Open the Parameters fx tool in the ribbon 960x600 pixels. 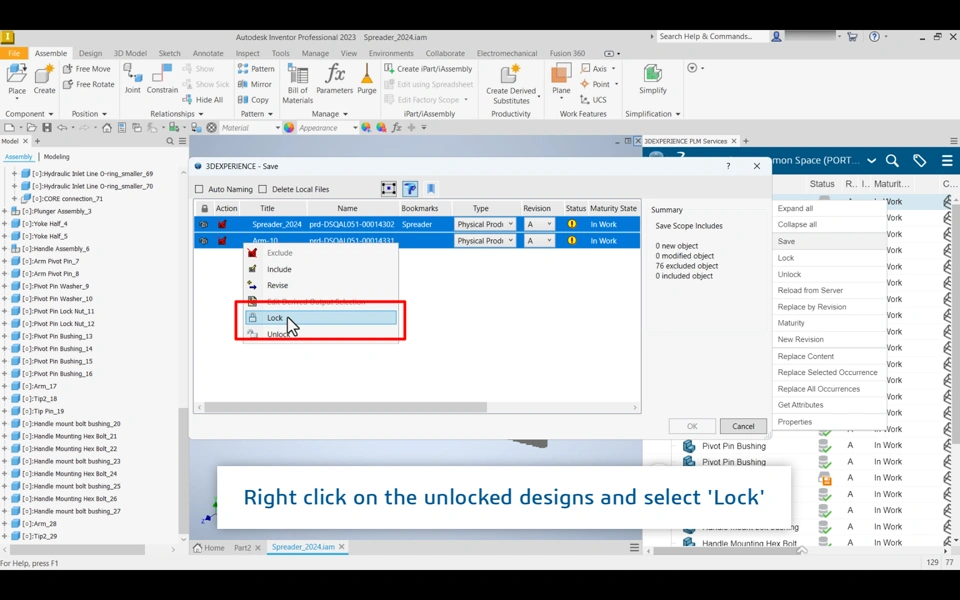click(334, 80)
